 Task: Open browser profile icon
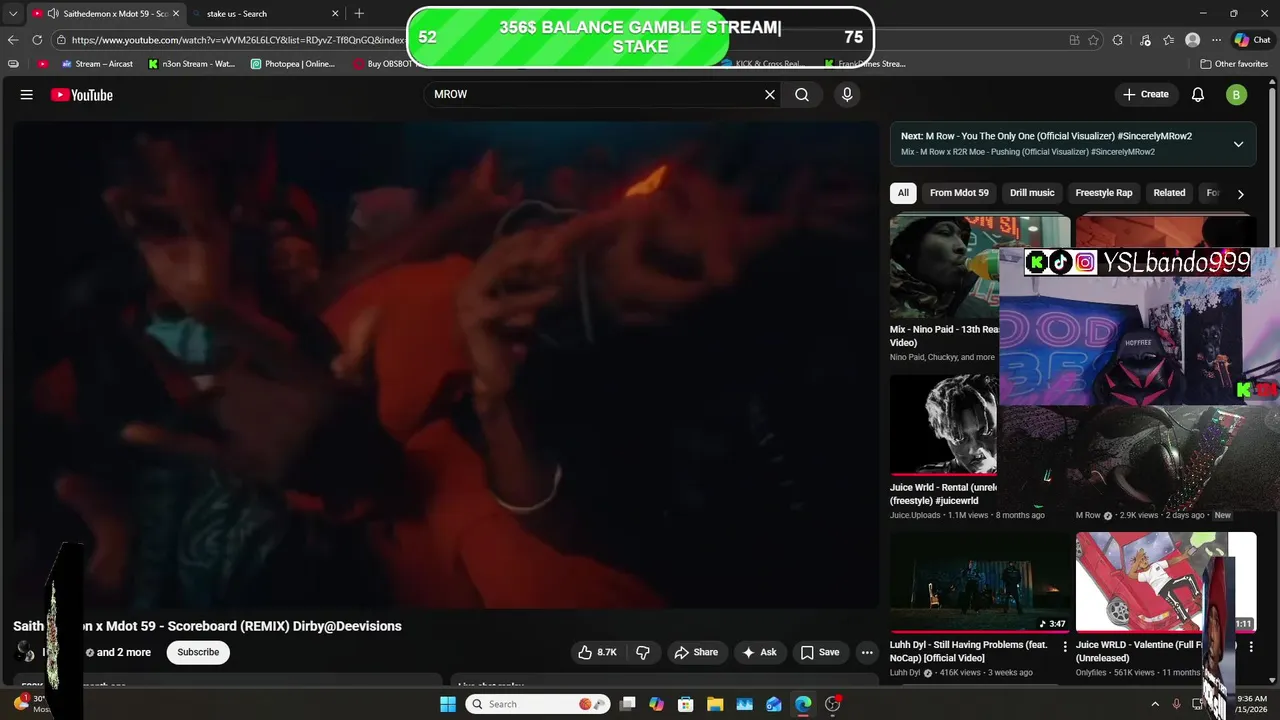point(1192,40)
